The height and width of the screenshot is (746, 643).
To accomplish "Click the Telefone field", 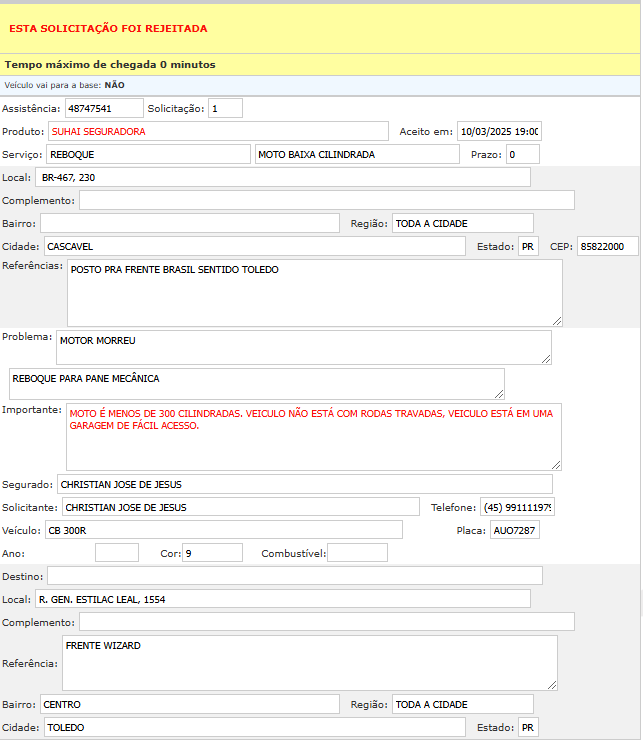I will (x=517, y=507).
